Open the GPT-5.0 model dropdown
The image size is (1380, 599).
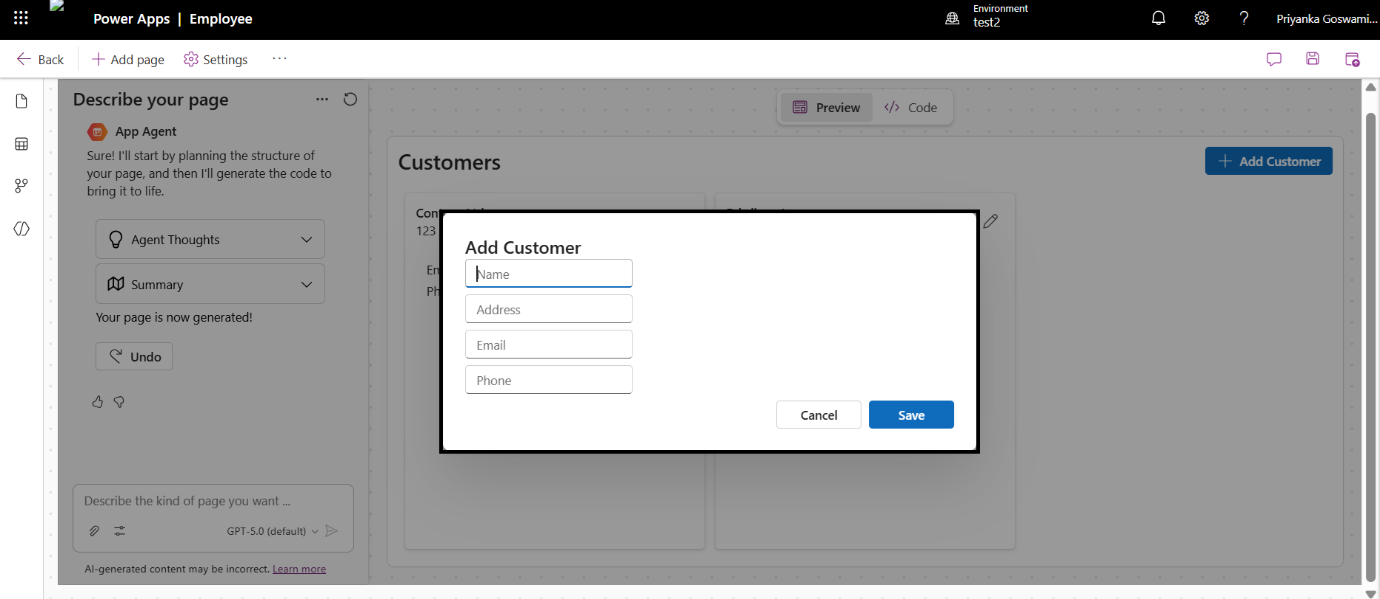click(273, 531)
